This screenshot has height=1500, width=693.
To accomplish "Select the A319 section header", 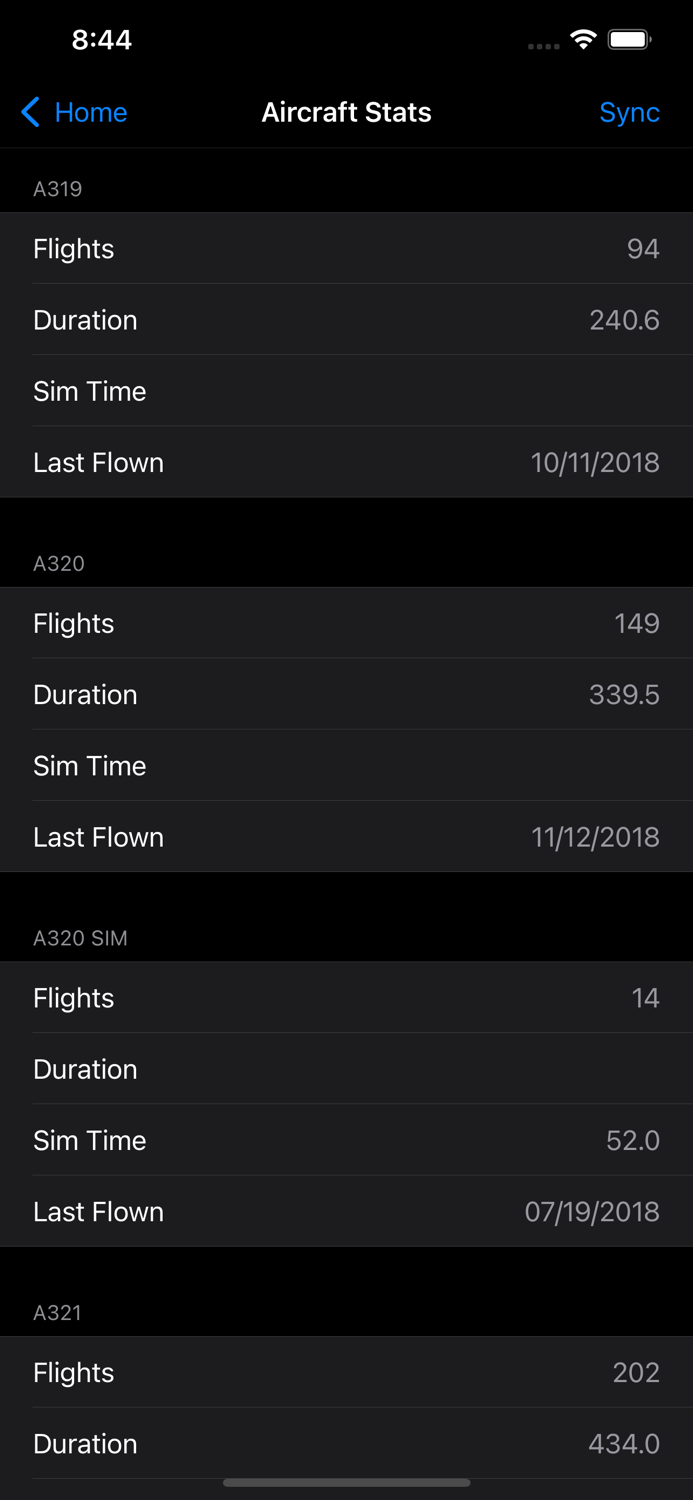I will [58, 188].
